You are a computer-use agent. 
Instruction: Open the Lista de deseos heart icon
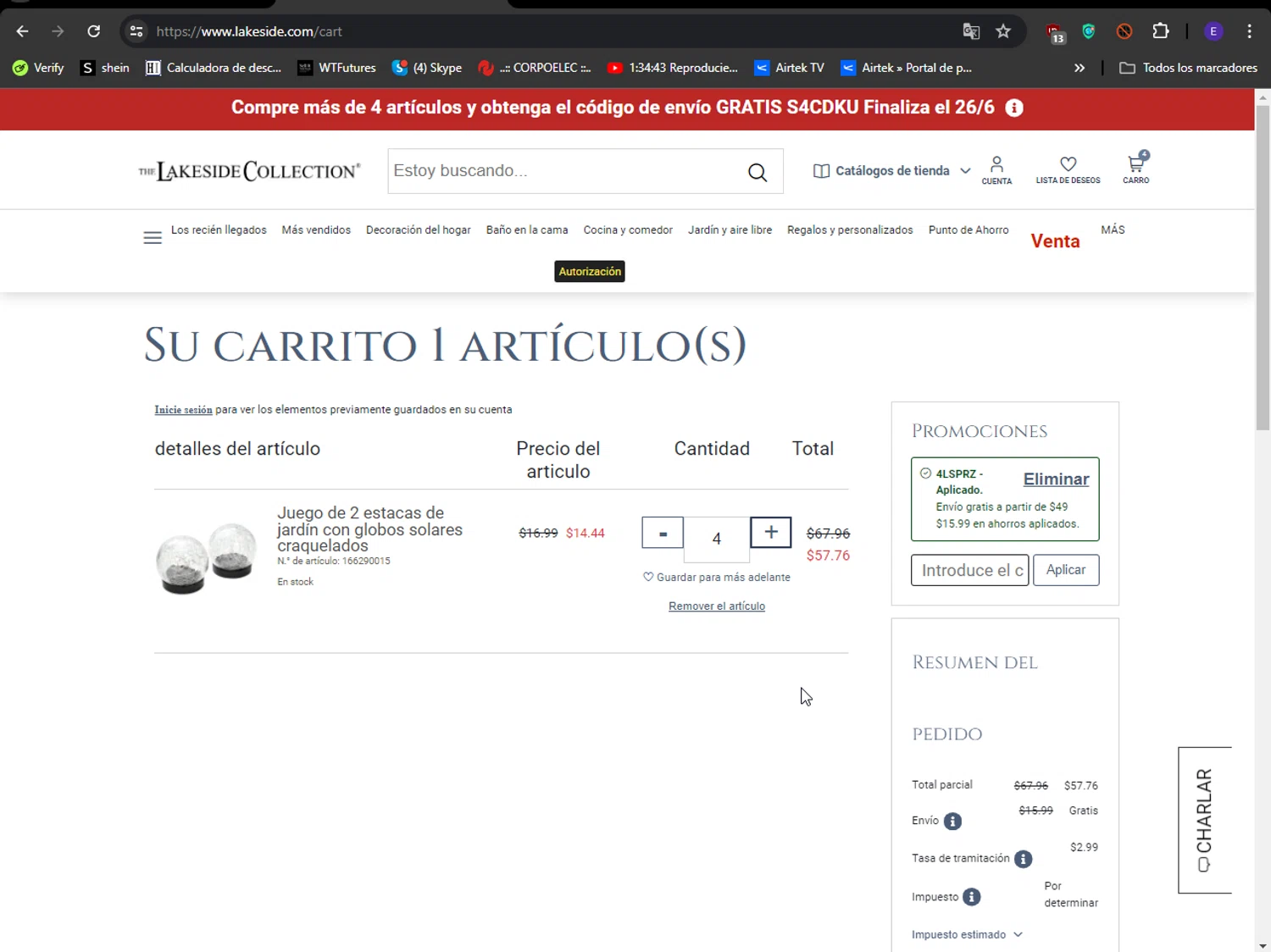1068,170
